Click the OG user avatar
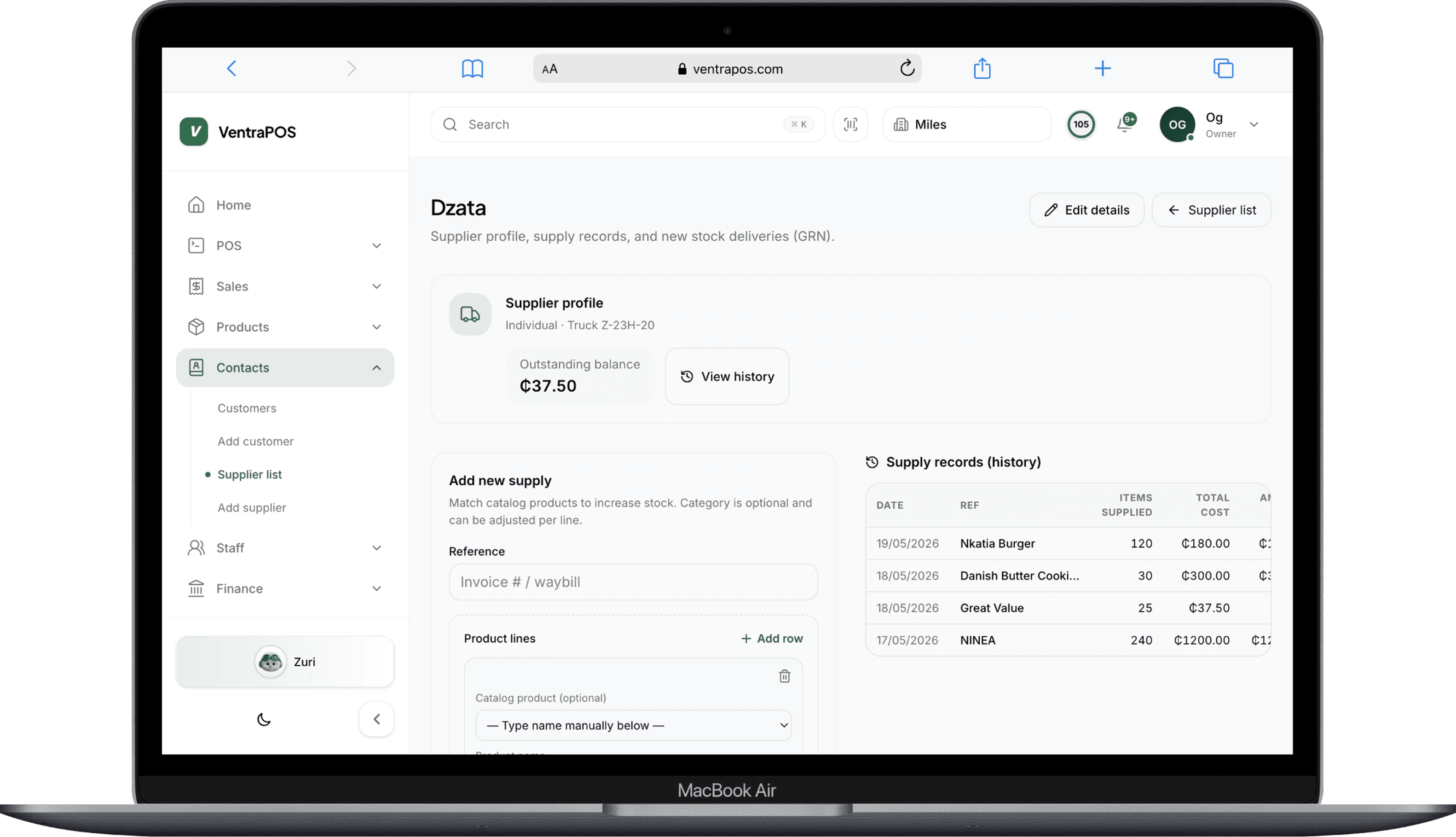This screenshot has width=1456, height=837. [x=1177, y=124]
